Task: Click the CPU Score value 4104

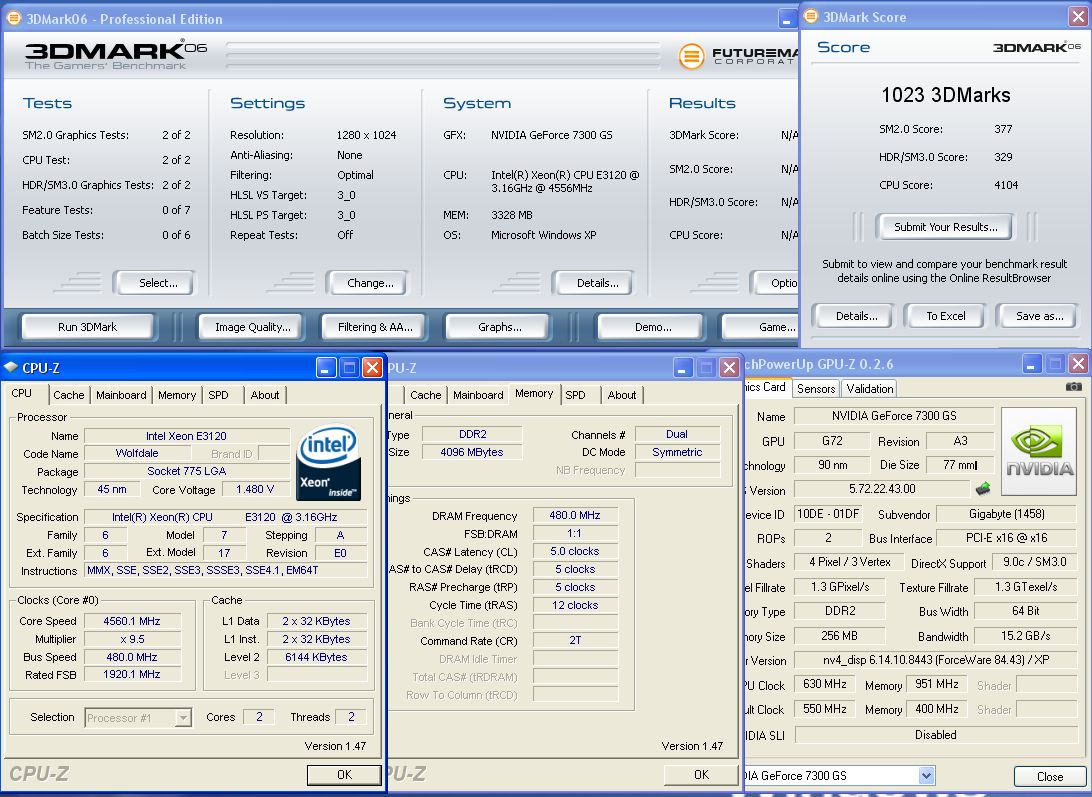Action: (1006, 185)
